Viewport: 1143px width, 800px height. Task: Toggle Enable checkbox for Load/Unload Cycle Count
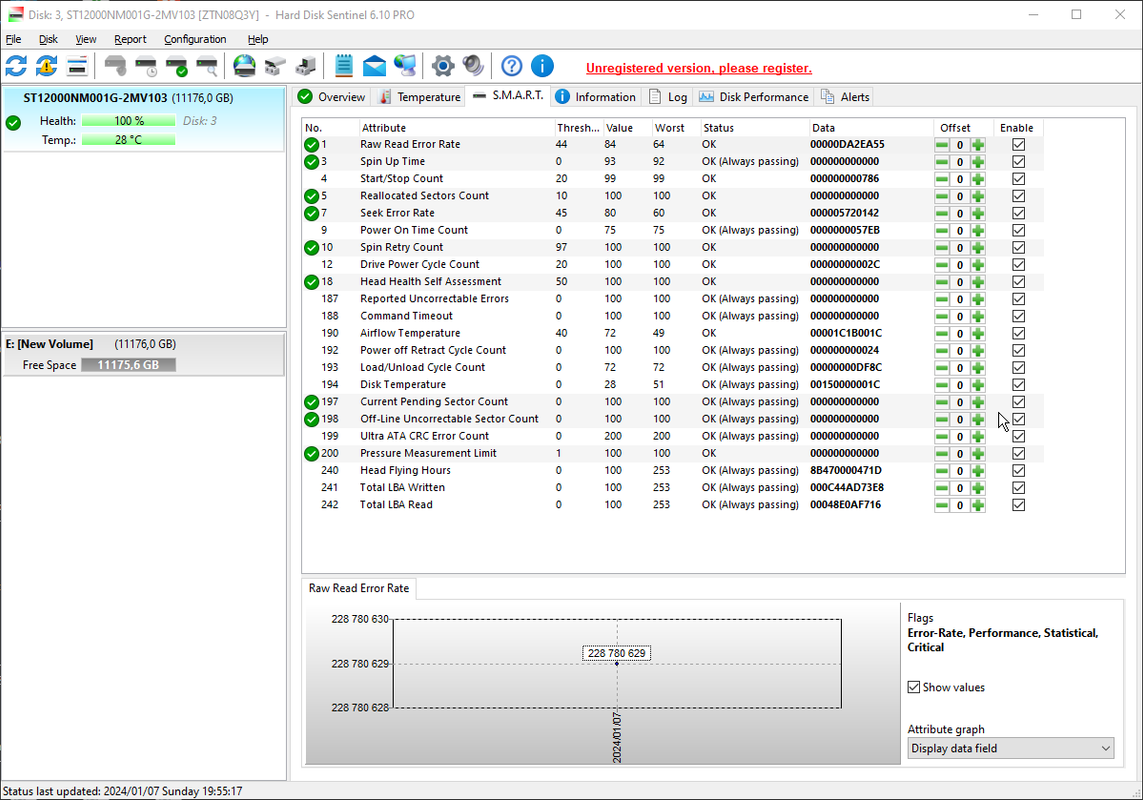[x=1018, y=368]
